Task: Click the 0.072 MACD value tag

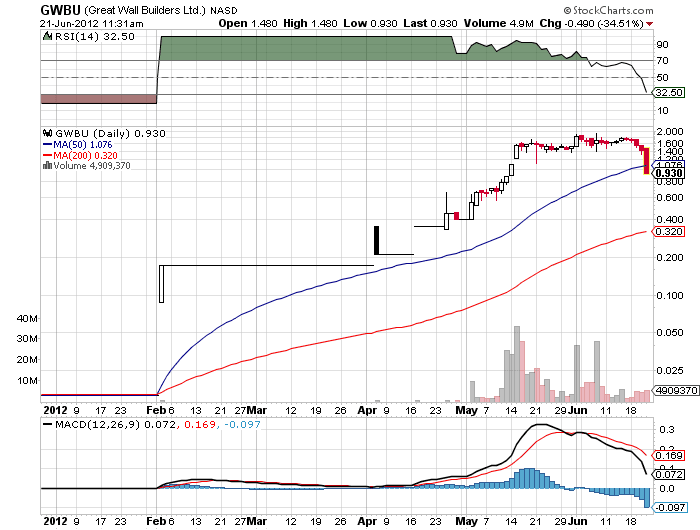Action: click(x=669, y=474)
